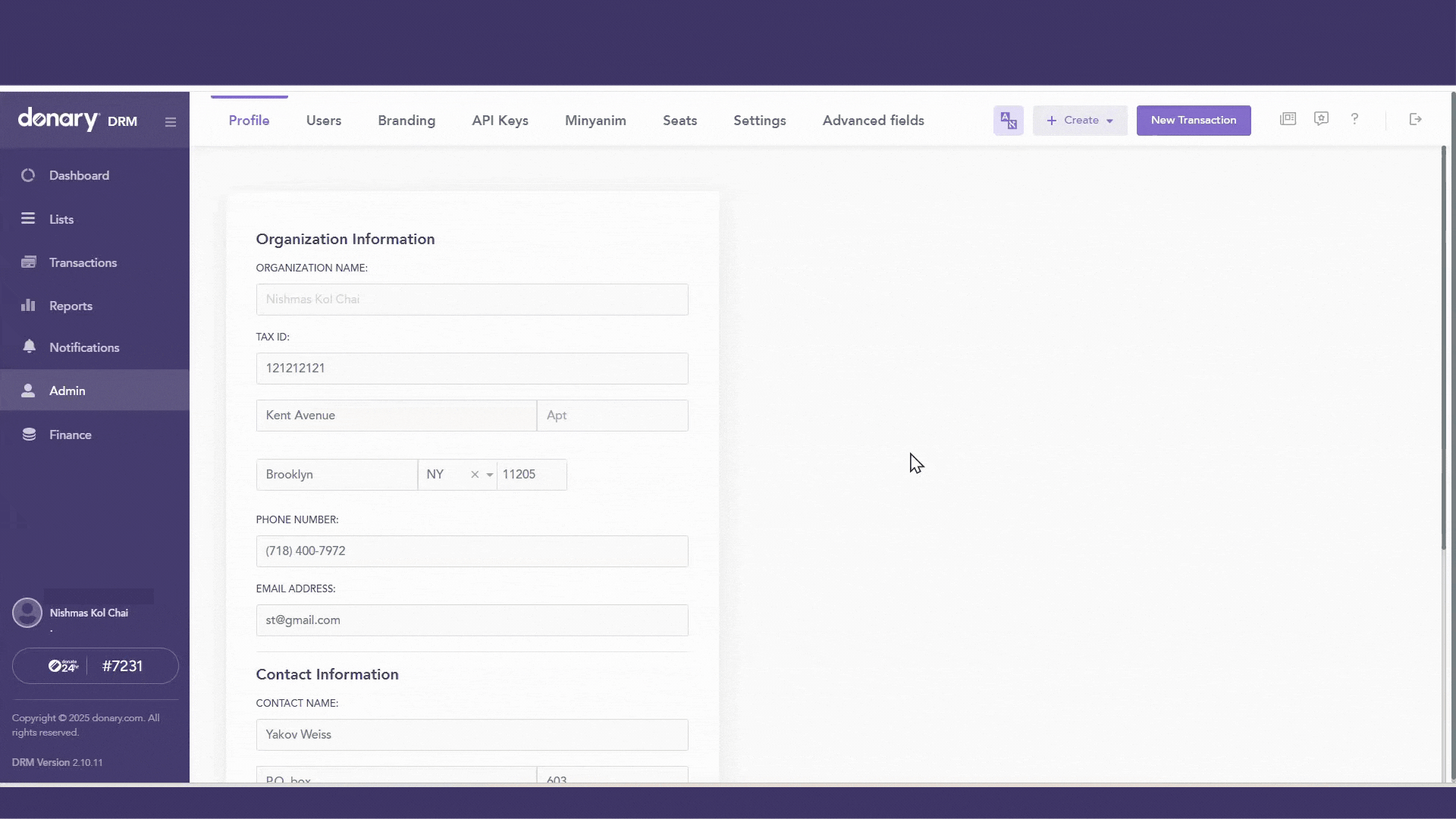Open the help question mark icon
The width and height of the screenshot is (1456, 819).
1354,119
